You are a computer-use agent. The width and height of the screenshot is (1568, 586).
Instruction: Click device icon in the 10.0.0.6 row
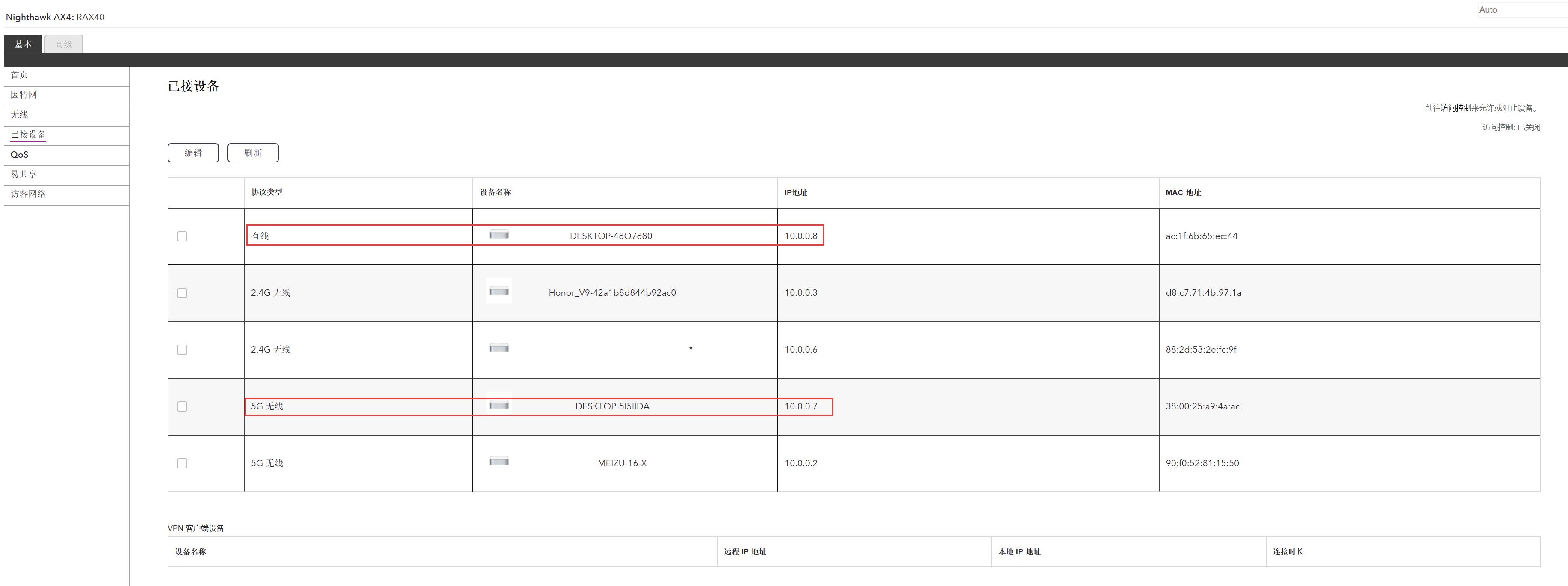click(x=499, y=348)
